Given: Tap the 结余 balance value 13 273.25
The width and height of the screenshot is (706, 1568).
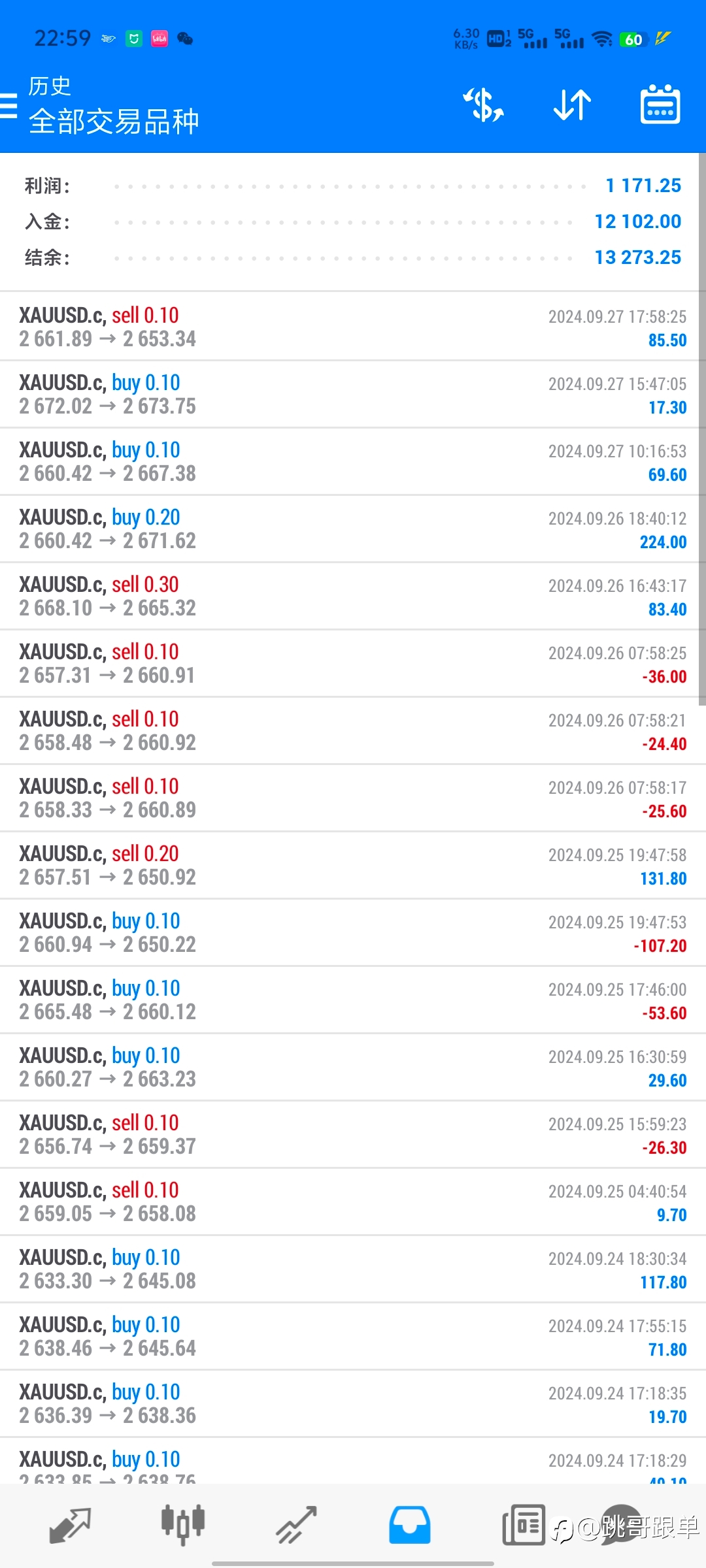Looking at the screenshot, I should pyautogui.click(x=638, y=257).
